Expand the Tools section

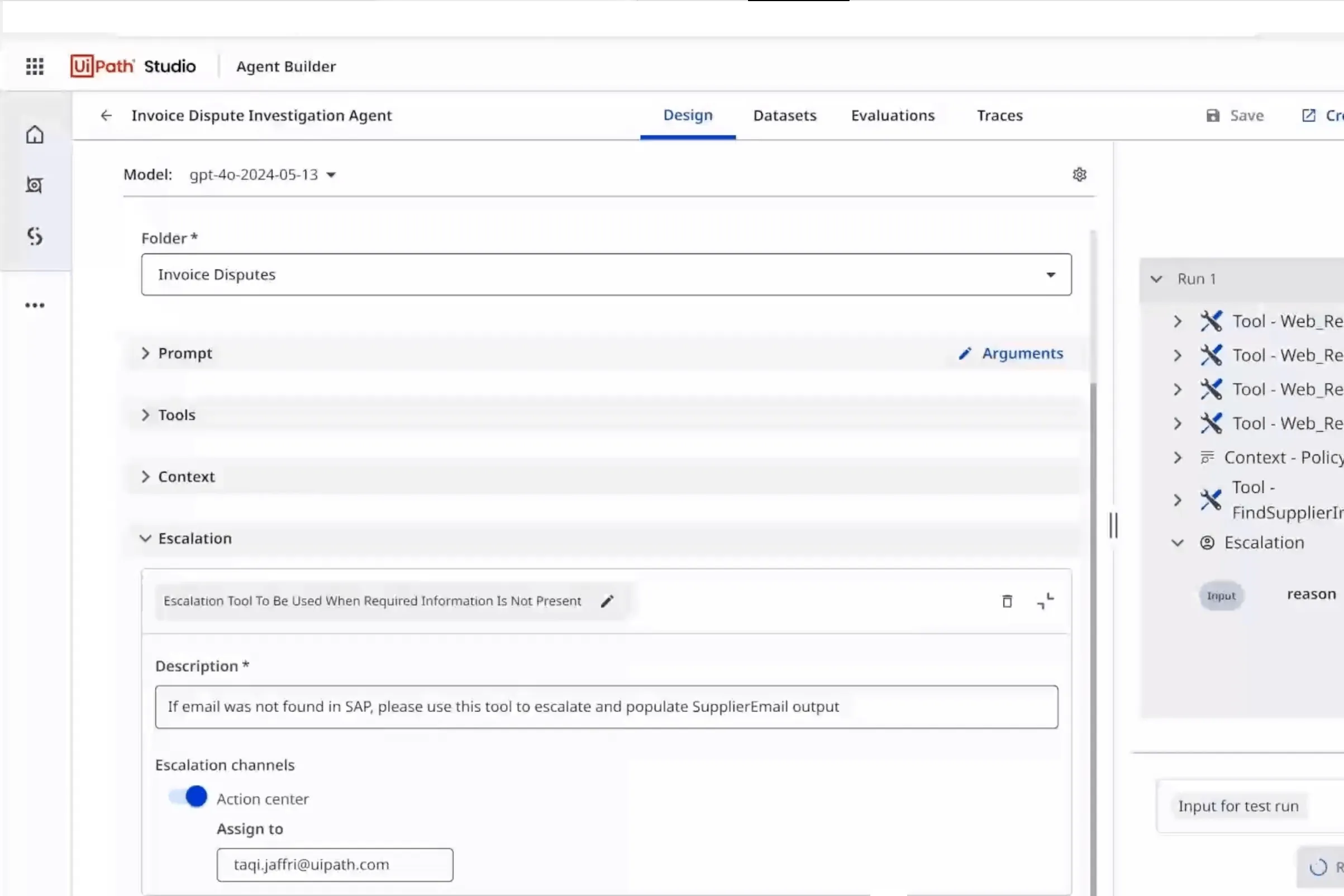tap(145, 416)
